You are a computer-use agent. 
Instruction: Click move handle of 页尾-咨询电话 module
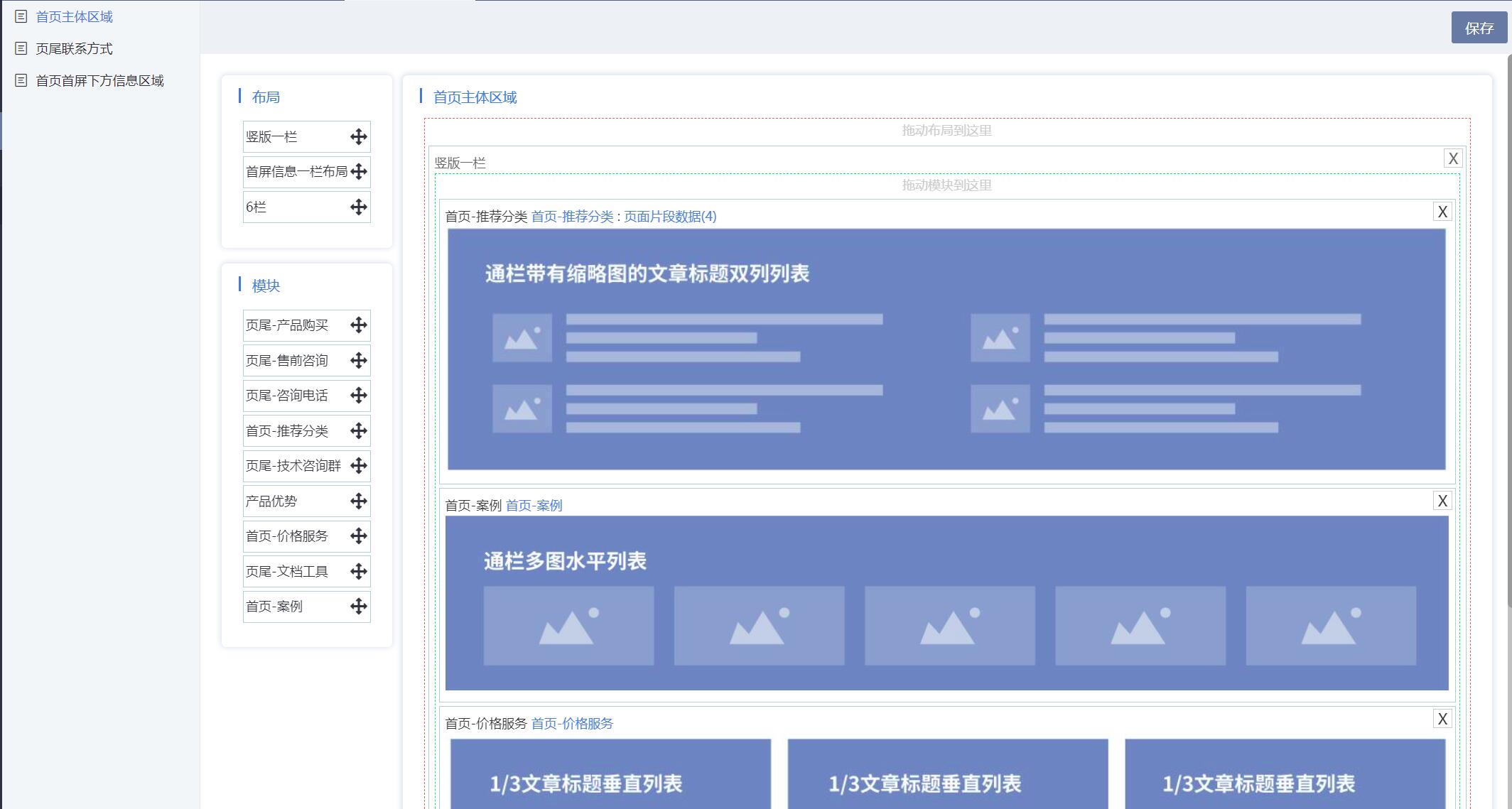[x=359, y=396]
